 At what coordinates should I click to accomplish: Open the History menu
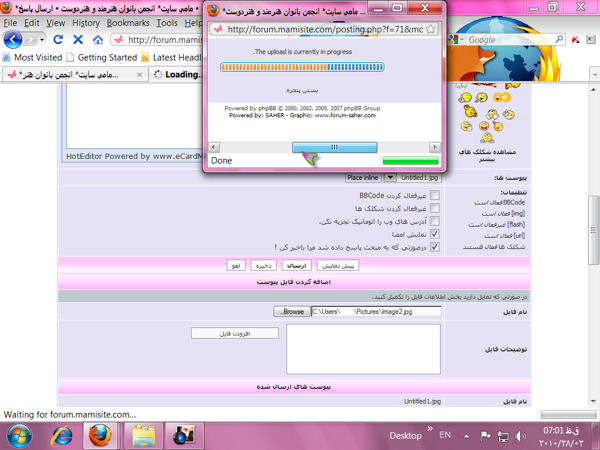(x=86, y=23)
